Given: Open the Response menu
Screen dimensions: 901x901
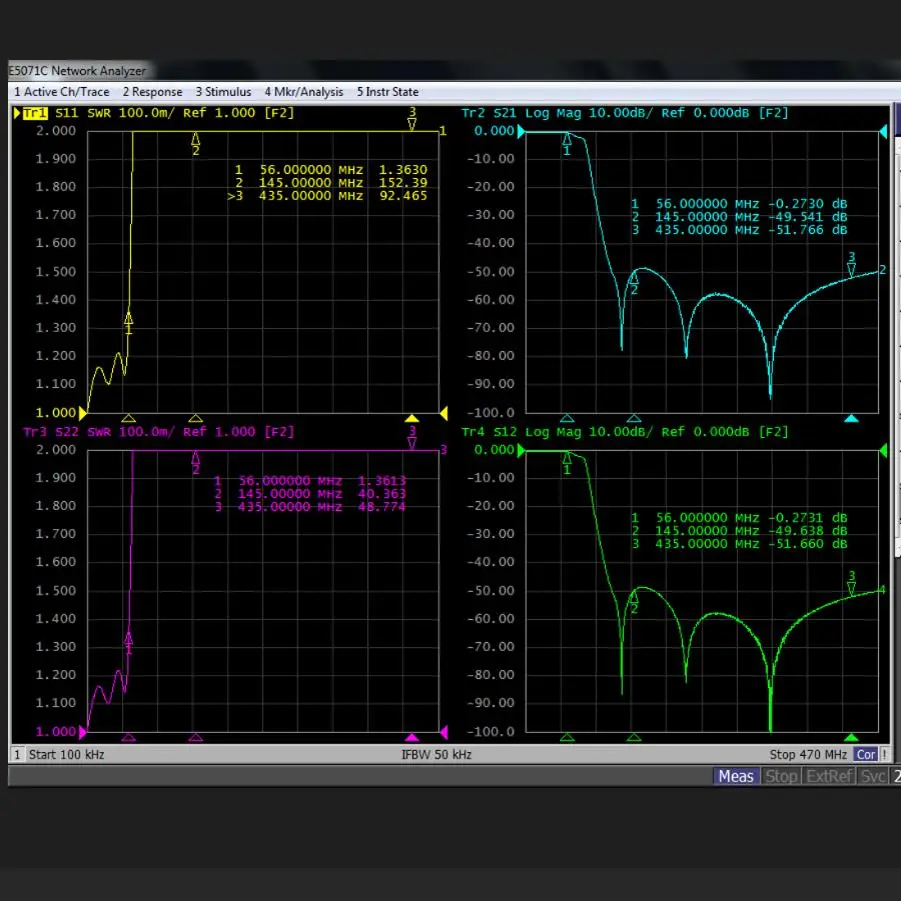Looking at the screenshot, I should (x=153, y=92).
